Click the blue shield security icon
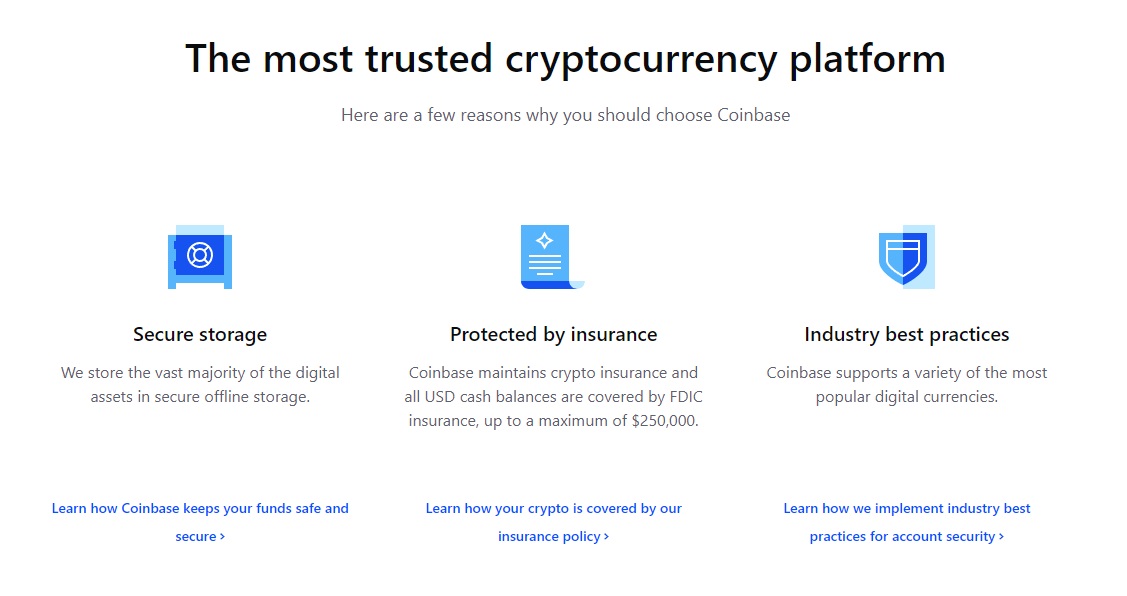Screen dimensions: 1127x596 pyautogui.click(x=906, y=257)
